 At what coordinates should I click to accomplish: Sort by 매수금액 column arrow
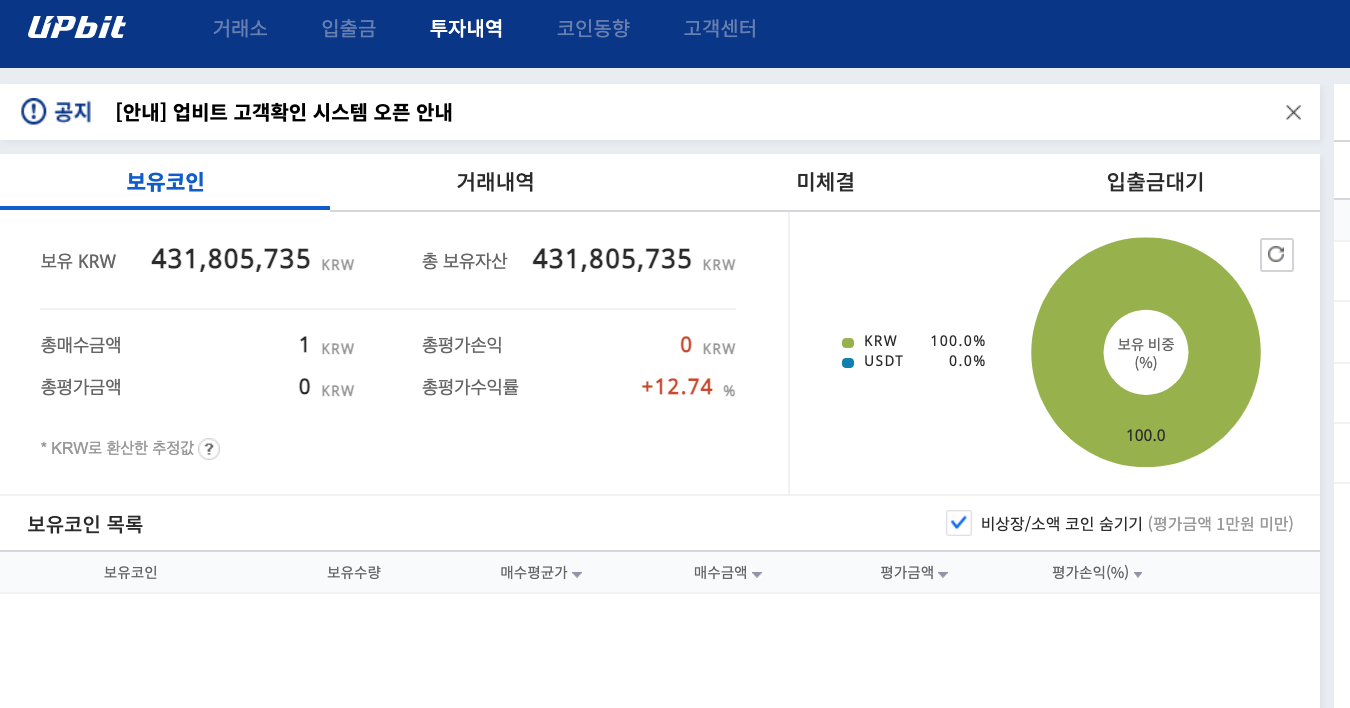coord(757,575)
